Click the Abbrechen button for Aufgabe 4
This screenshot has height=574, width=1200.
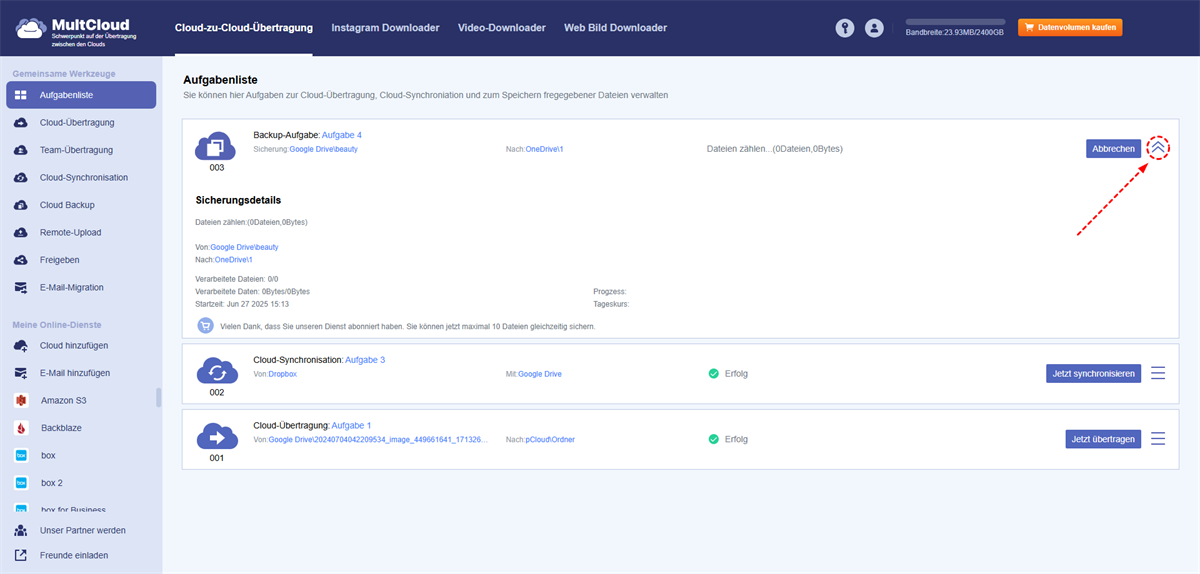click(1113, 148)
